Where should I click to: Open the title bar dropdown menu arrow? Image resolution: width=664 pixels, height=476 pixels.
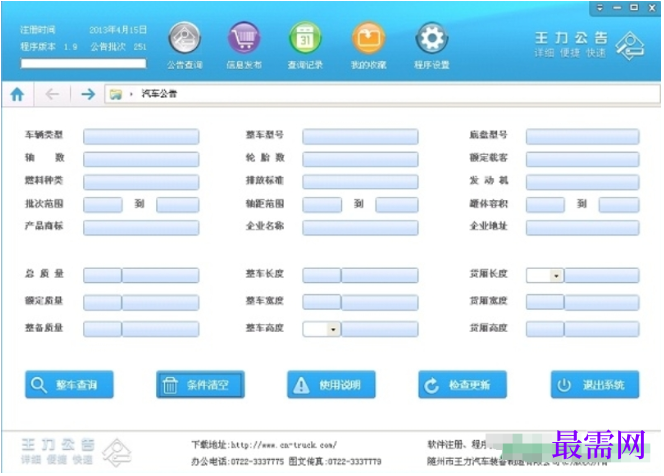click(x=600, y=8)
